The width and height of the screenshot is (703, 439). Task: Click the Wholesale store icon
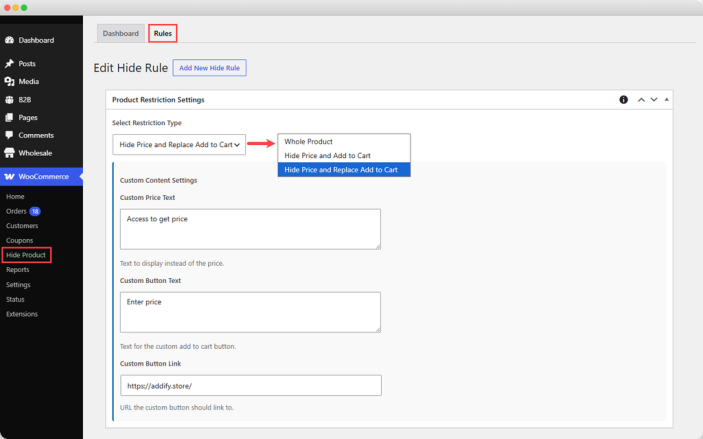pyautogui.click(x=9, y=153)
